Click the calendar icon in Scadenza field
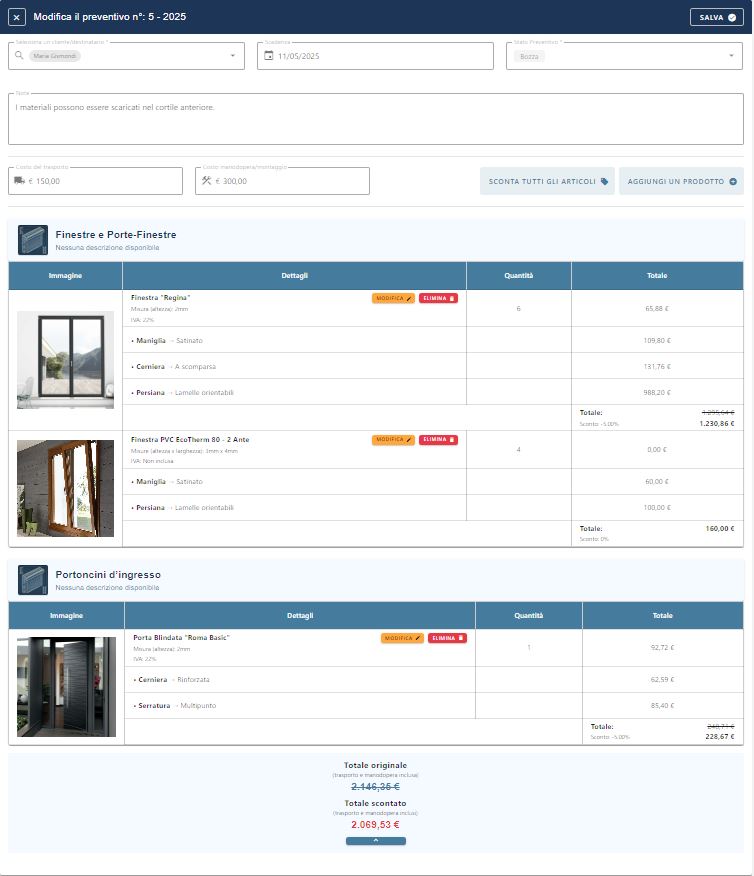Image resolution: width=754 pixels, height=876 pixels. [x=268, y=56]
